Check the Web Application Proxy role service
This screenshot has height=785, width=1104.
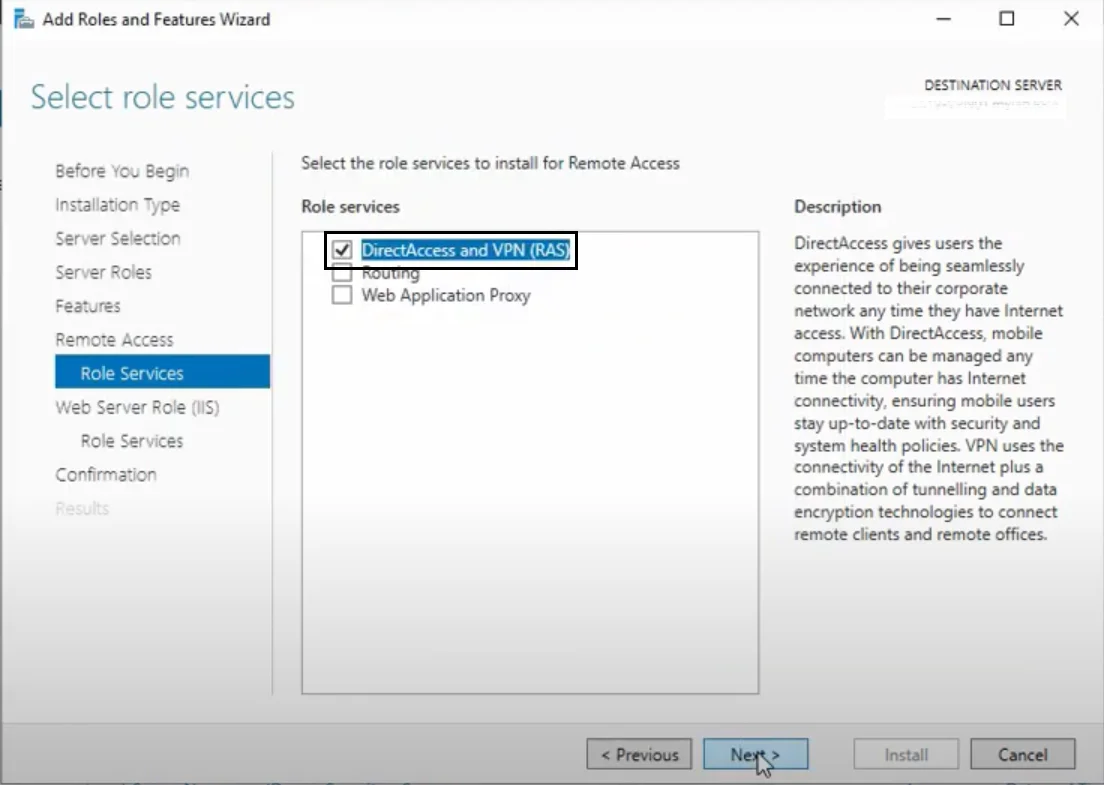point(340,295)
